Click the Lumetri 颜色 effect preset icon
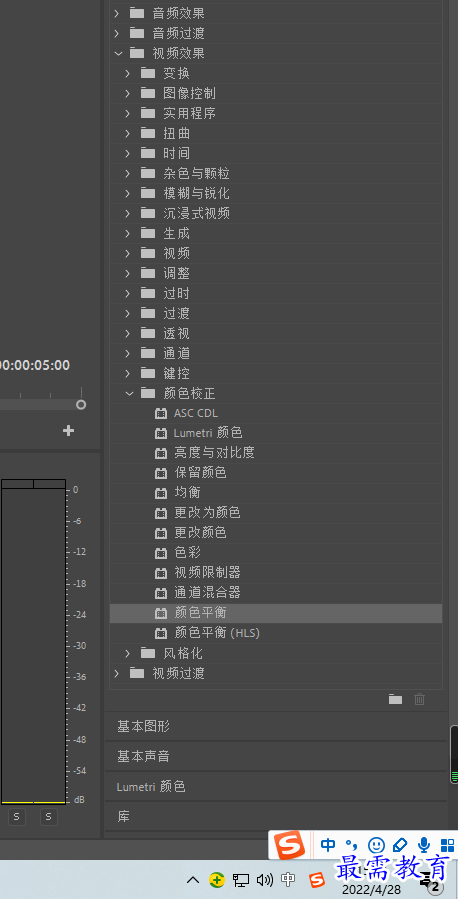The width and height of the screenshot is (458, 899). (161, 433)
